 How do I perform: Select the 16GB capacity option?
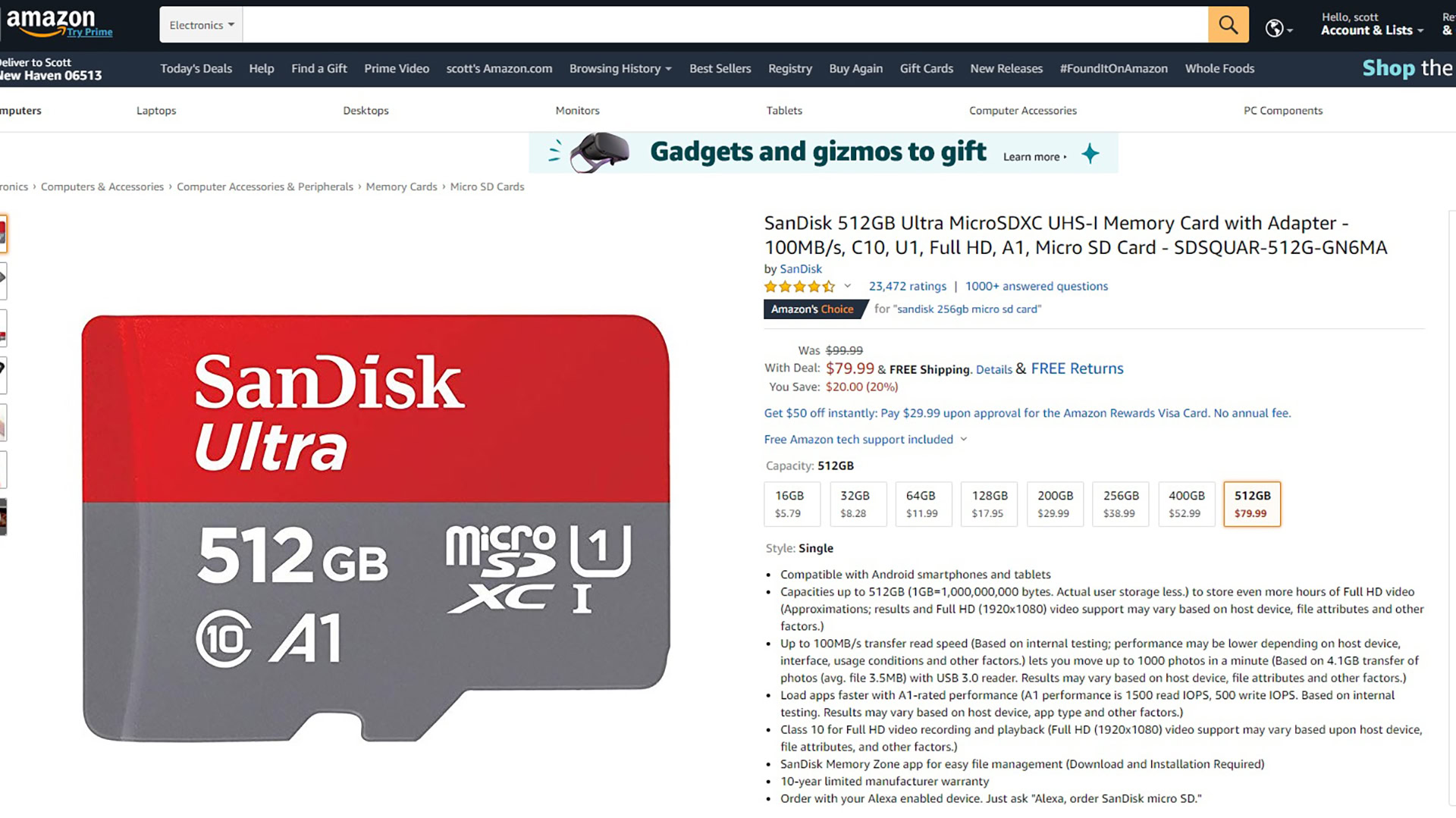(x=792, y=504)
